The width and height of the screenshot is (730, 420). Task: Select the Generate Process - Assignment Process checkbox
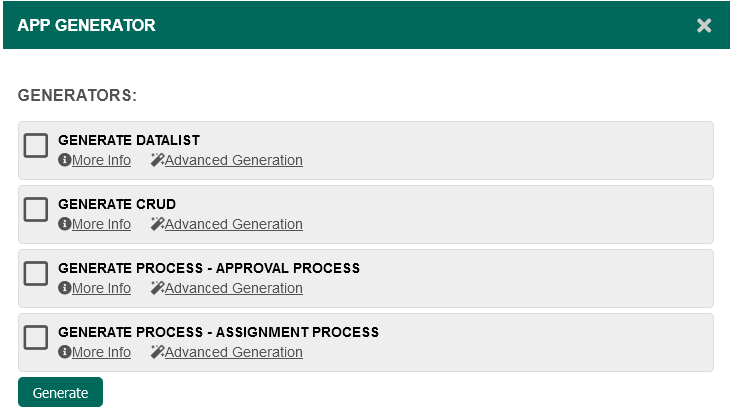point(36,337)
